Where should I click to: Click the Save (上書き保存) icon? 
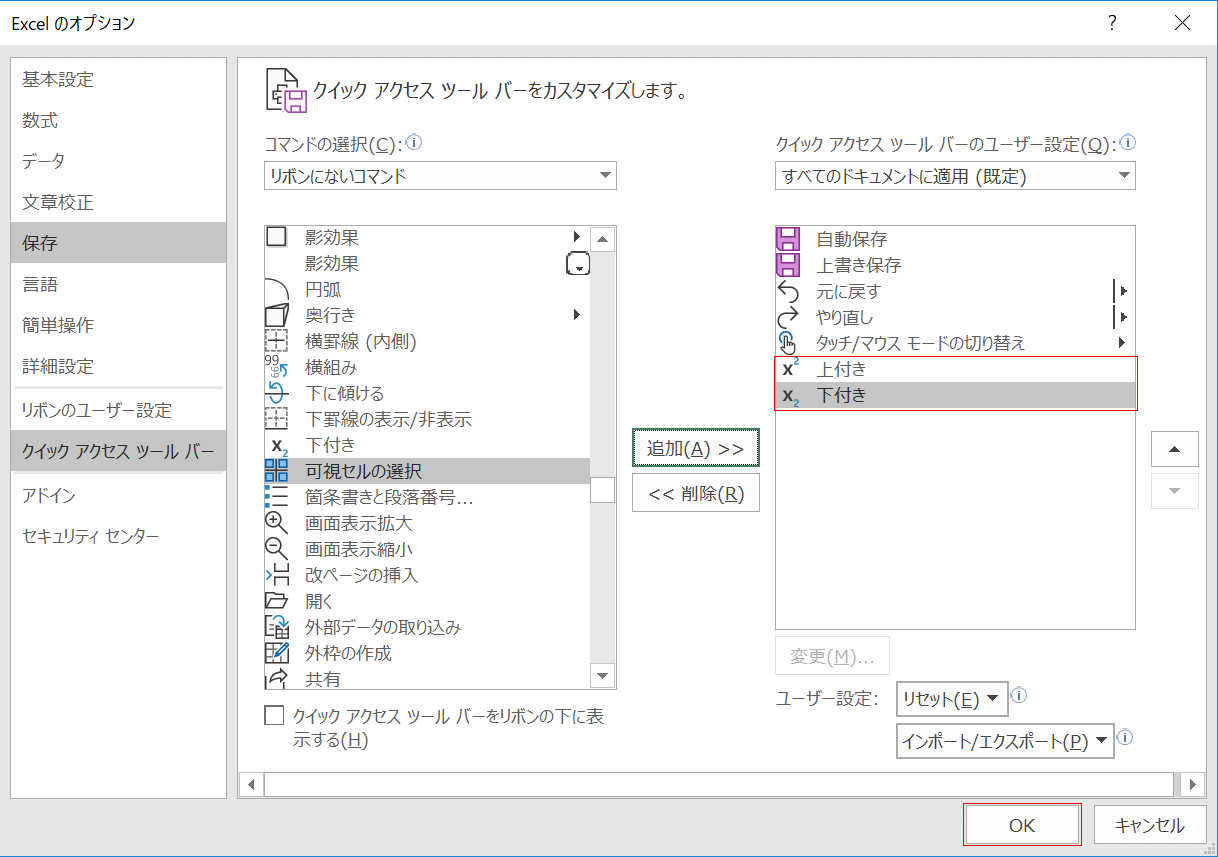click(789, 265)
